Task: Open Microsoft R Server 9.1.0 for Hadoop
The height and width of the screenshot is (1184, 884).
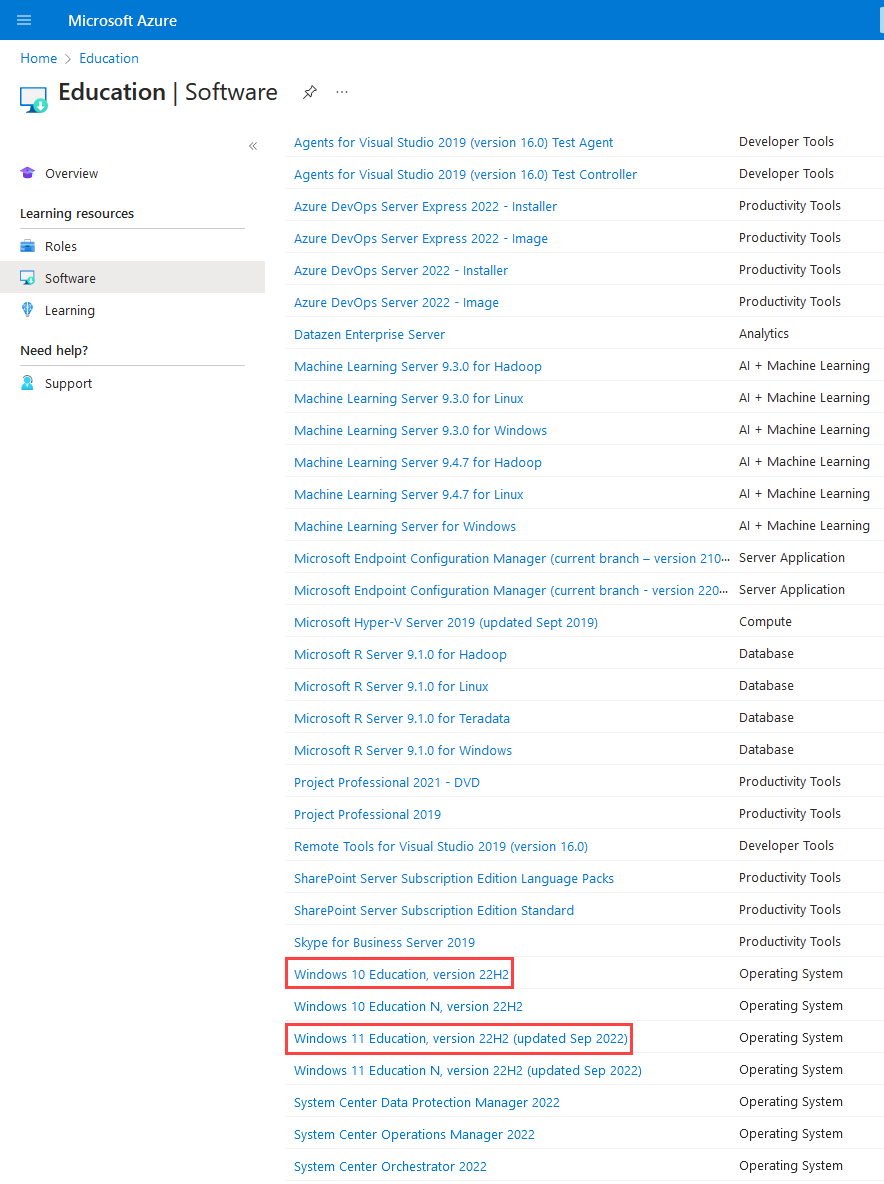Action: click(x=400, y=655)
